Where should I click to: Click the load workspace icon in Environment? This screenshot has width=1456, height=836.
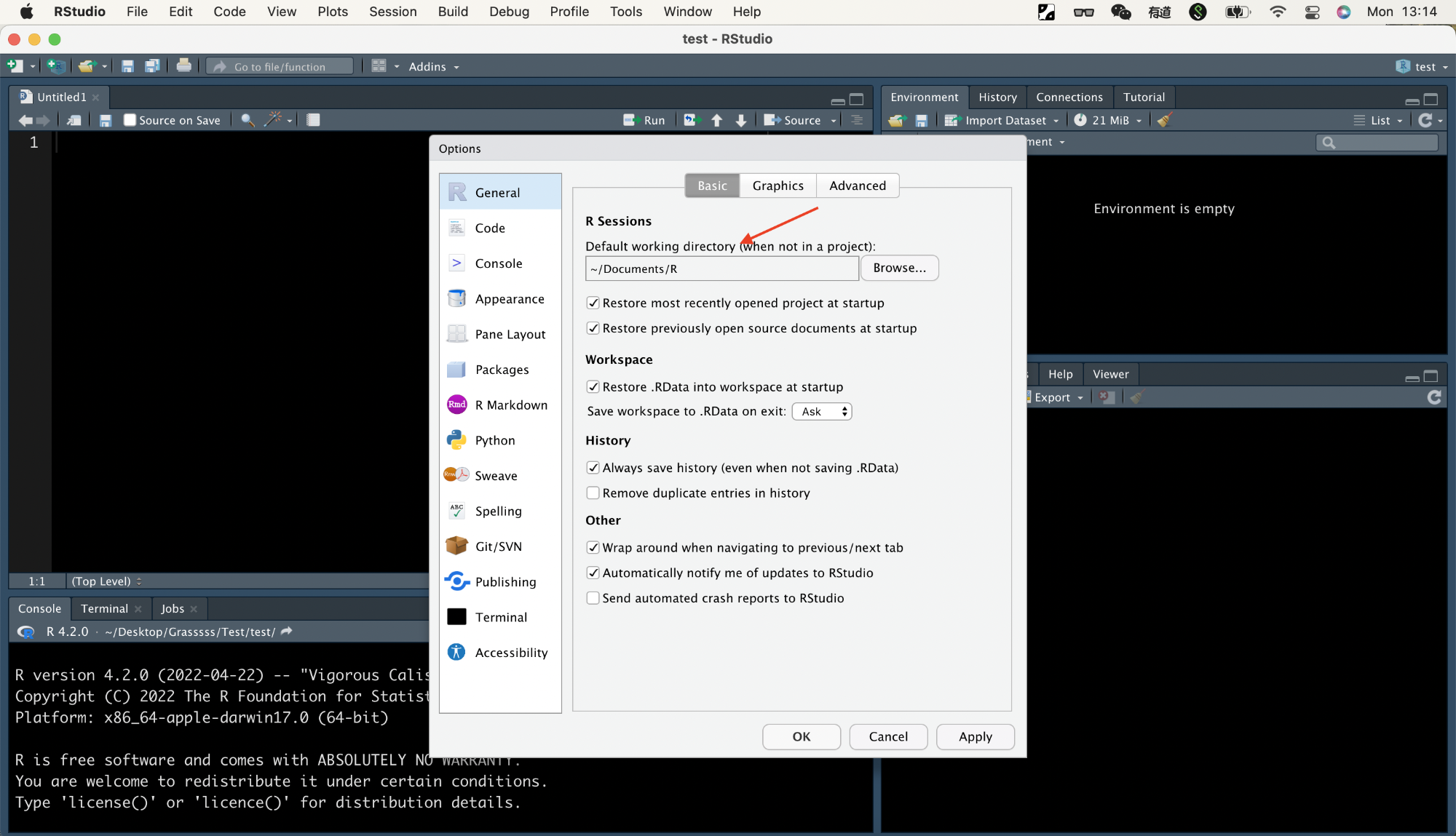click(896, 120)
